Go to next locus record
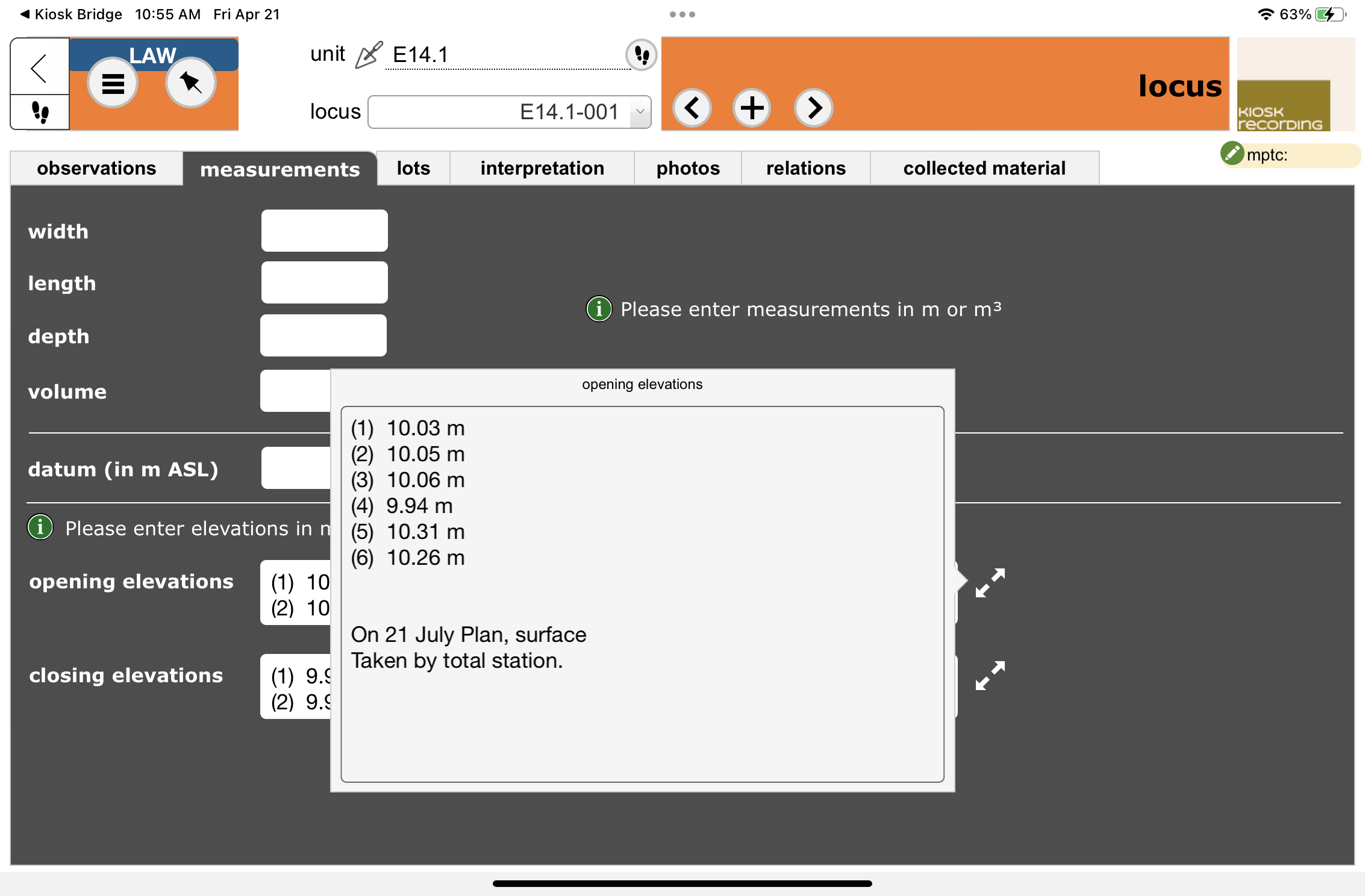Screen dimensions: 1365x896 [x=814, y=108]
